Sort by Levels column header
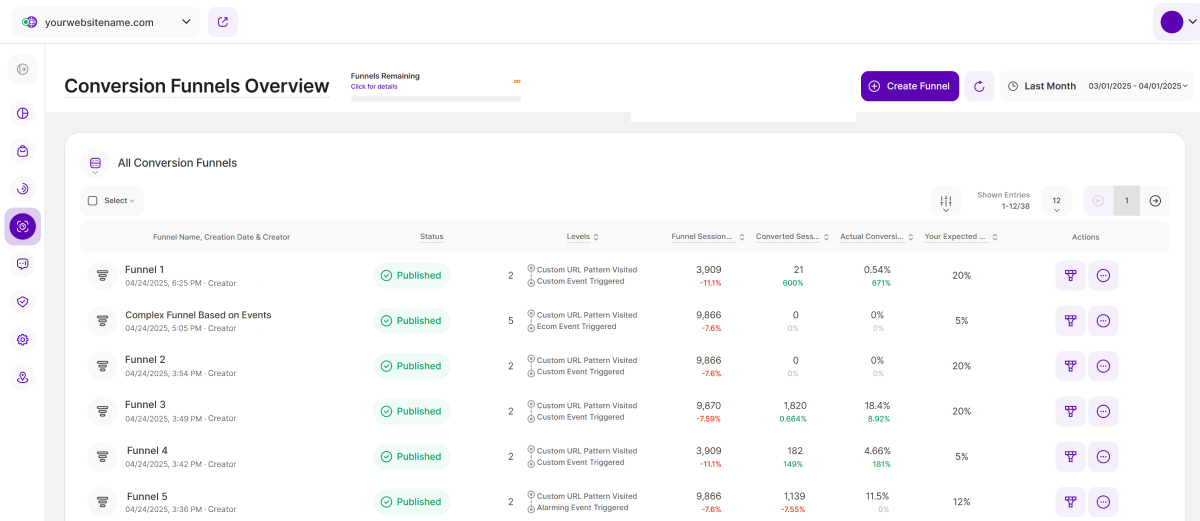The height and width of the screenshot is (521, 1200). [582, 237]
